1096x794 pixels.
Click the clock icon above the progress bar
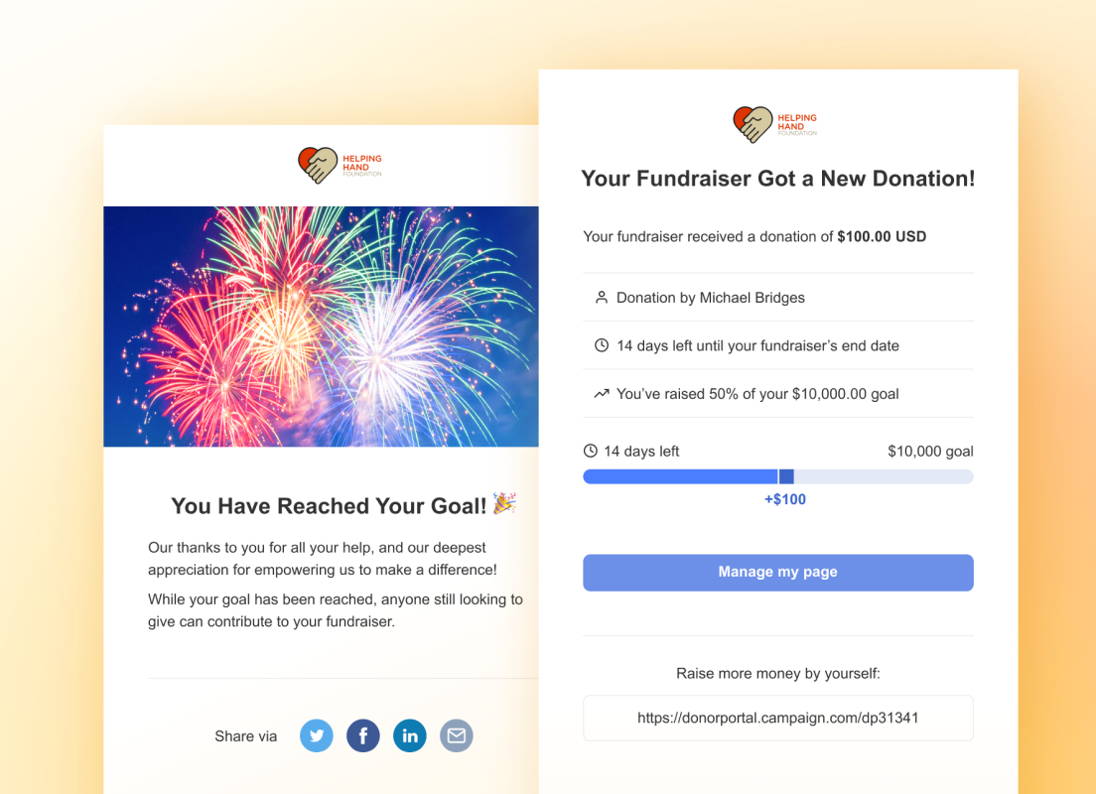point(591,451)
